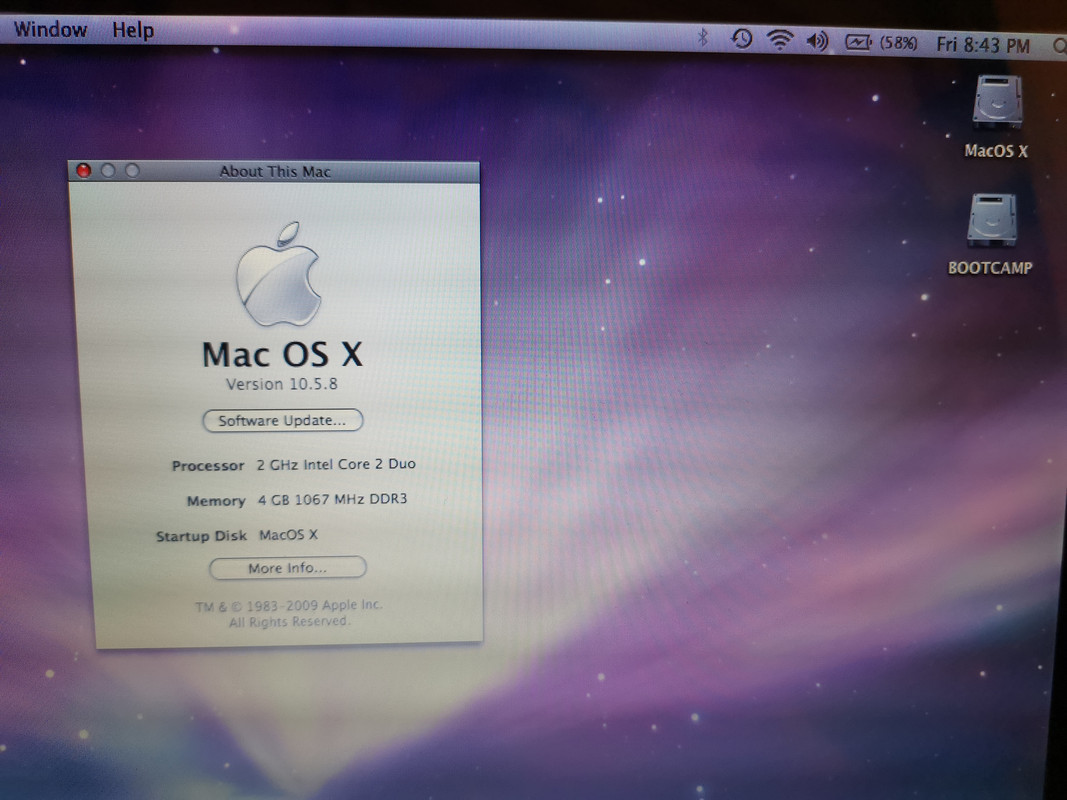This screenshot has width=1067, height=800.
Task: Open the battery status icon
Action: point(858,43)
